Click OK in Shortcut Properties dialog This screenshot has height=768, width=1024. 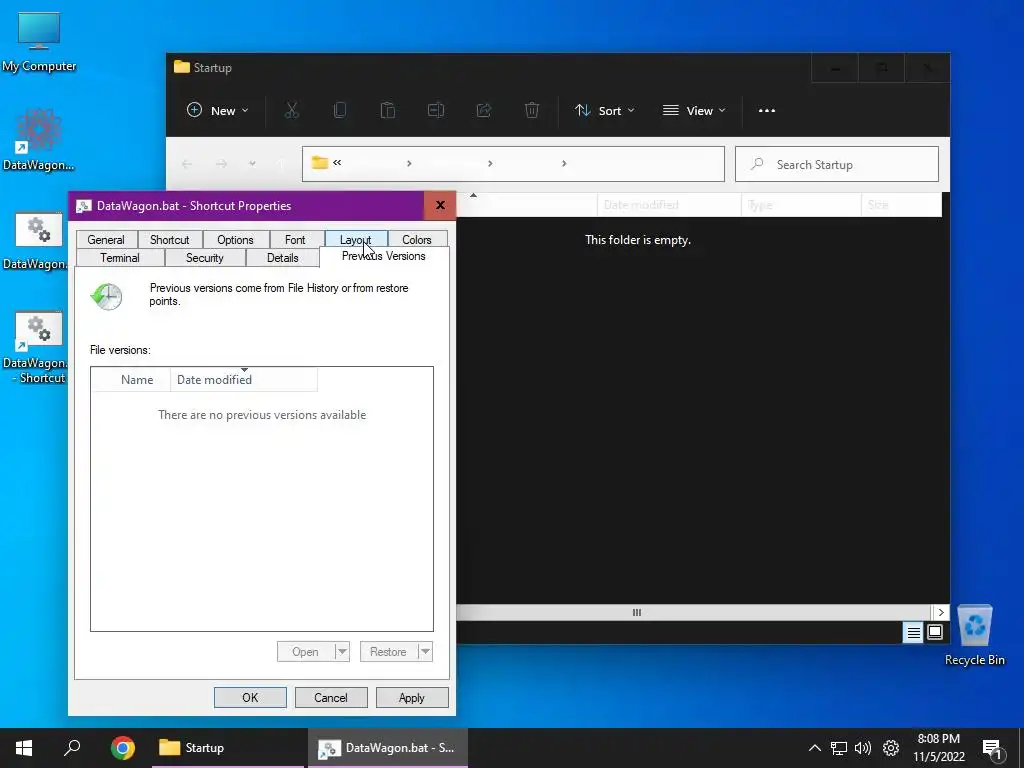(250, 697)
